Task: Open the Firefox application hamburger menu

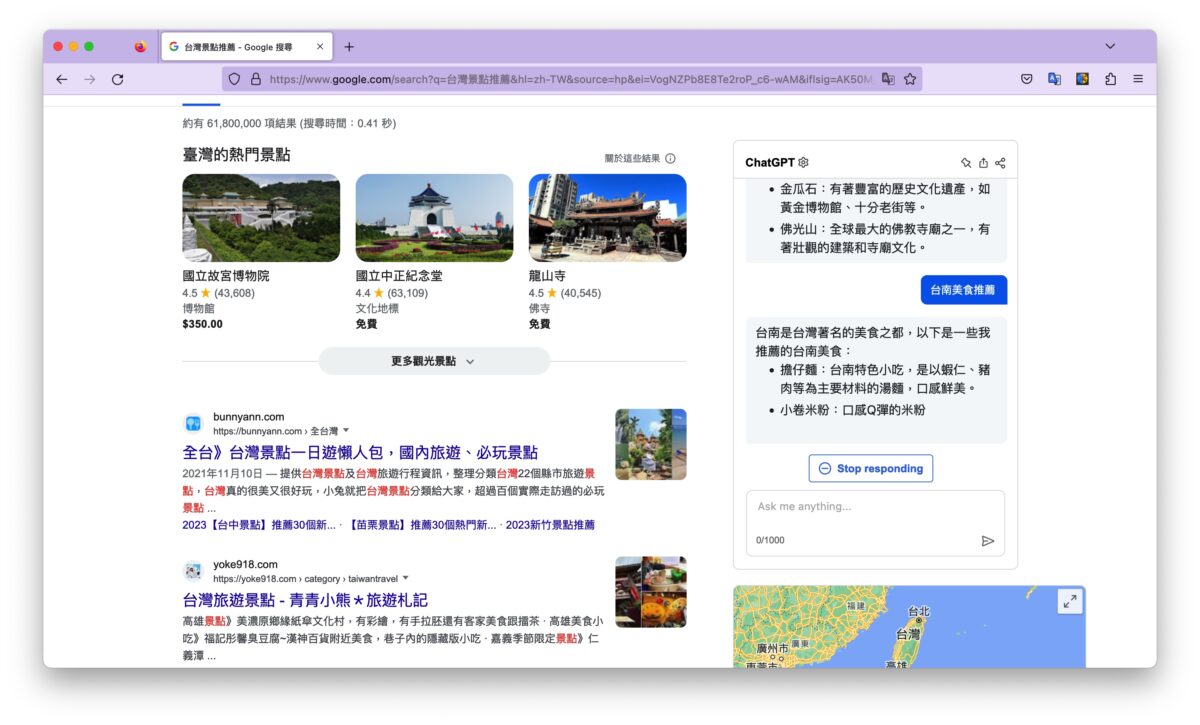Action: click(x=1138, y=79)
